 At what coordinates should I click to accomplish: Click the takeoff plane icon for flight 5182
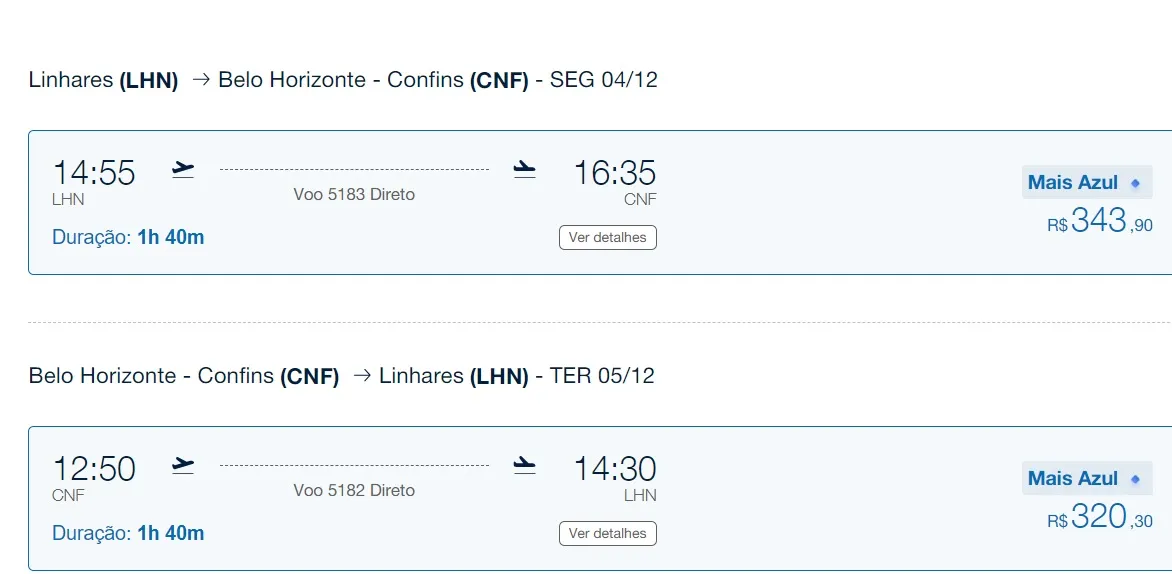183,466
